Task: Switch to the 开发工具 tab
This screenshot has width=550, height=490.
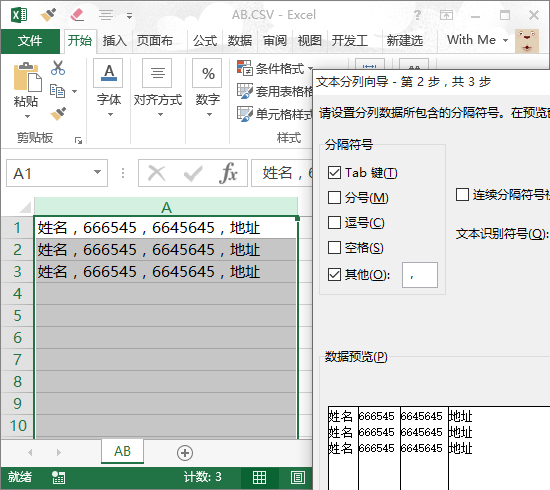Action: pos(350,41)
